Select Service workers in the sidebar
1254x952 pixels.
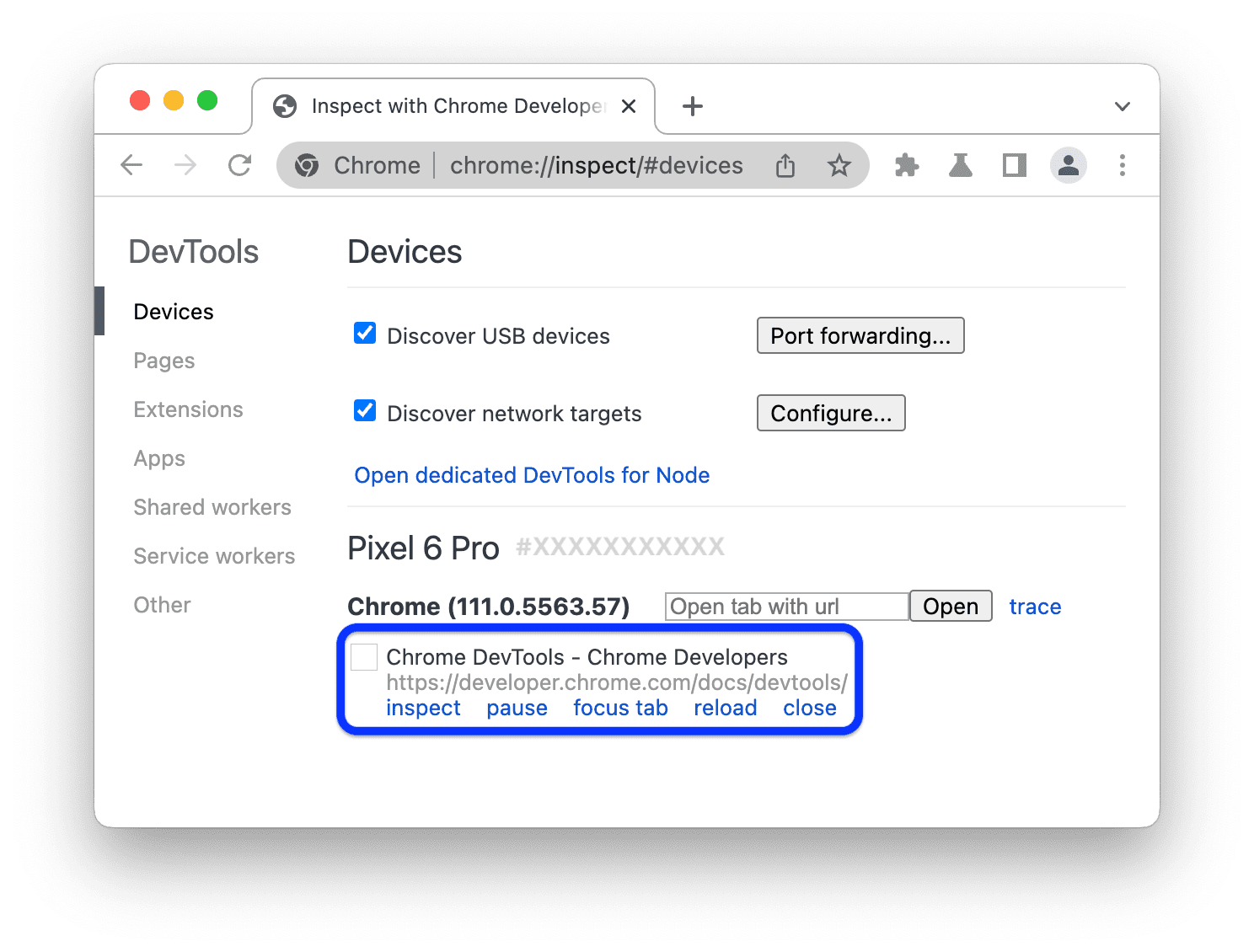click(x=213, y=555)
